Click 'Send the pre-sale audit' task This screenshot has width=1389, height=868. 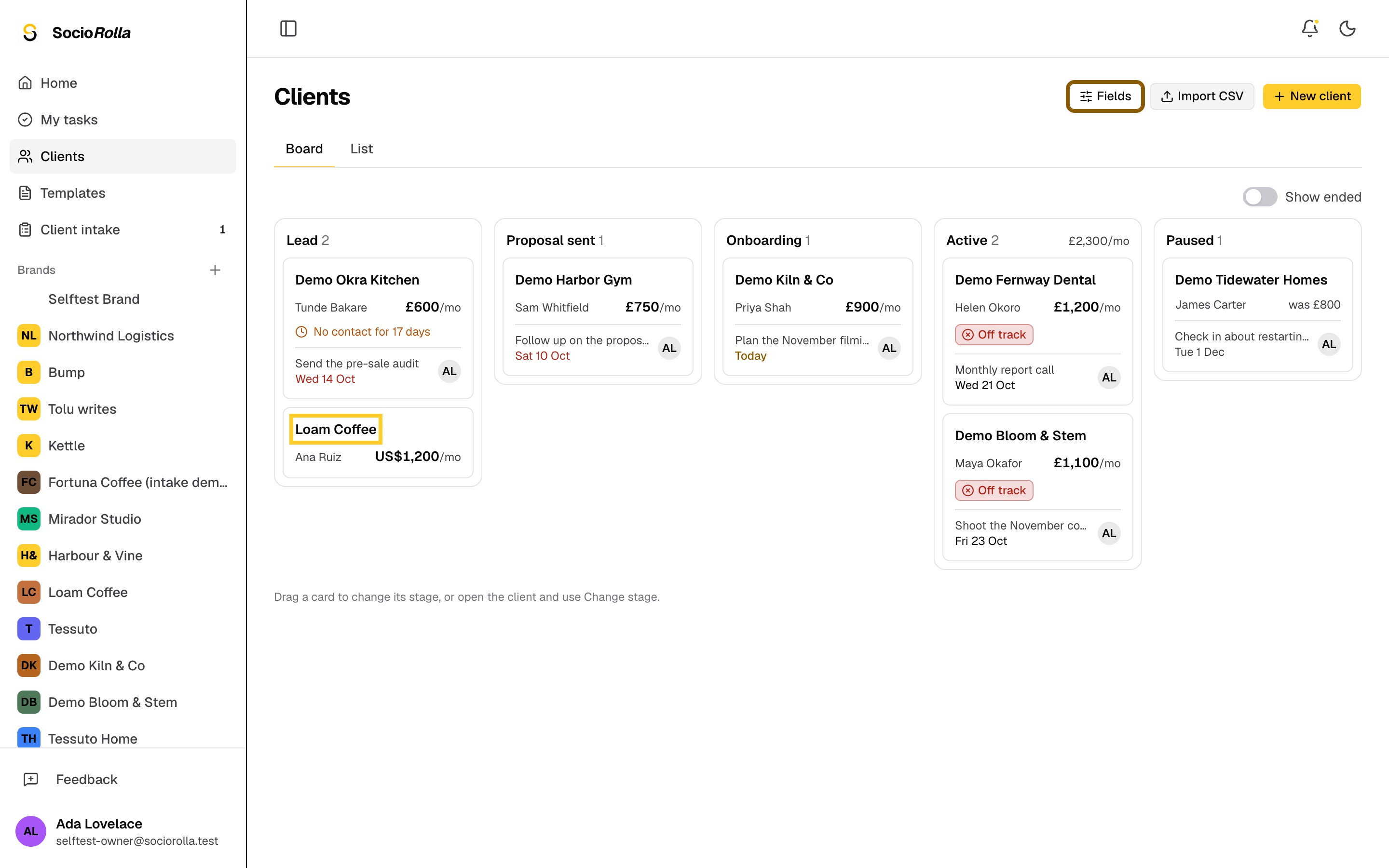click(x=356, y=364)
